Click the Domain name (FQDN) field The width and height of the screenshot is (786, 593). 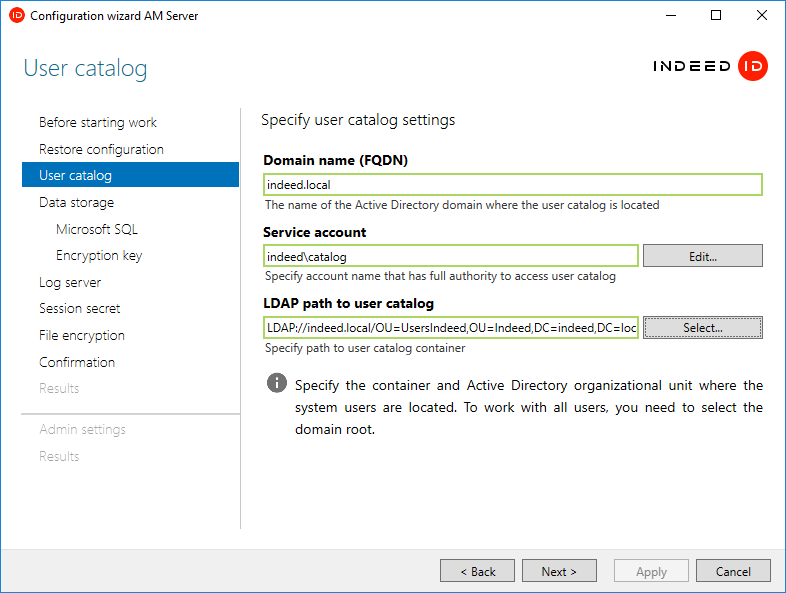coord(512,185)
